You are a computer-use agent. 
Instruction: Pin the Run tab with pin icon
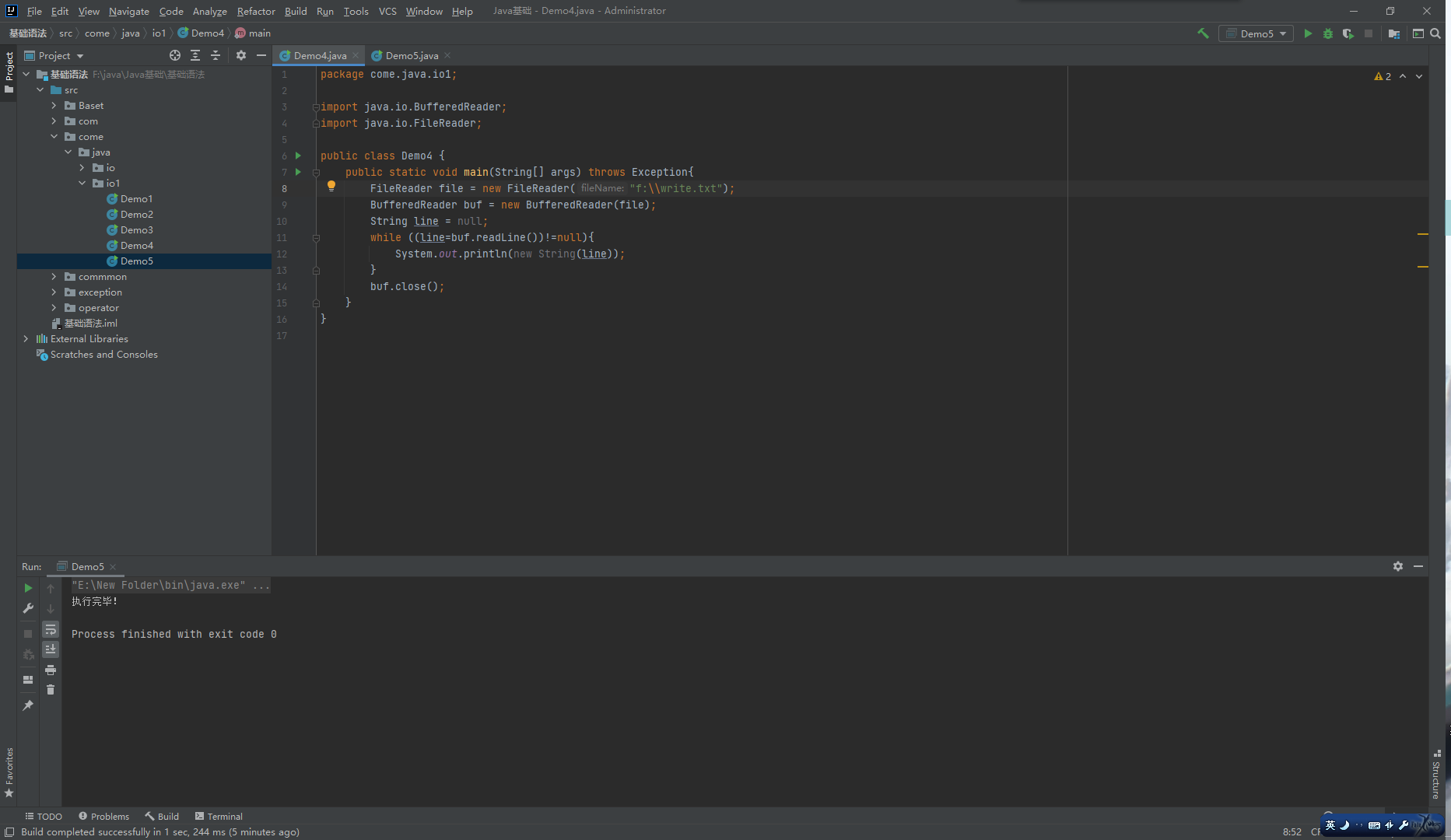(x=28, y=705)
